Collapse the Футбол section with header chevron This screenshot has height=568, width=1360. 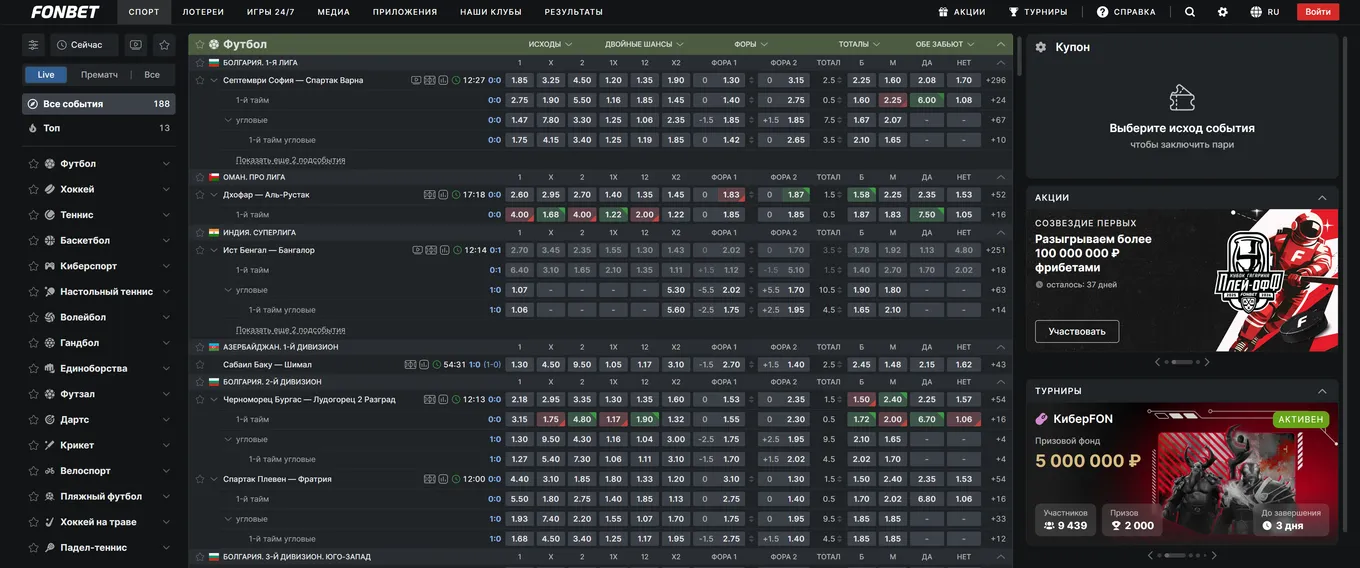pyautogui.click(x=1000, y=44)
